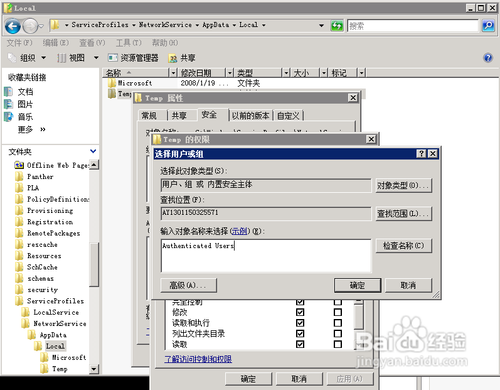Uncheck allow checkbox for 读取和执行
The image size is (500, 390).
[300, 323]
